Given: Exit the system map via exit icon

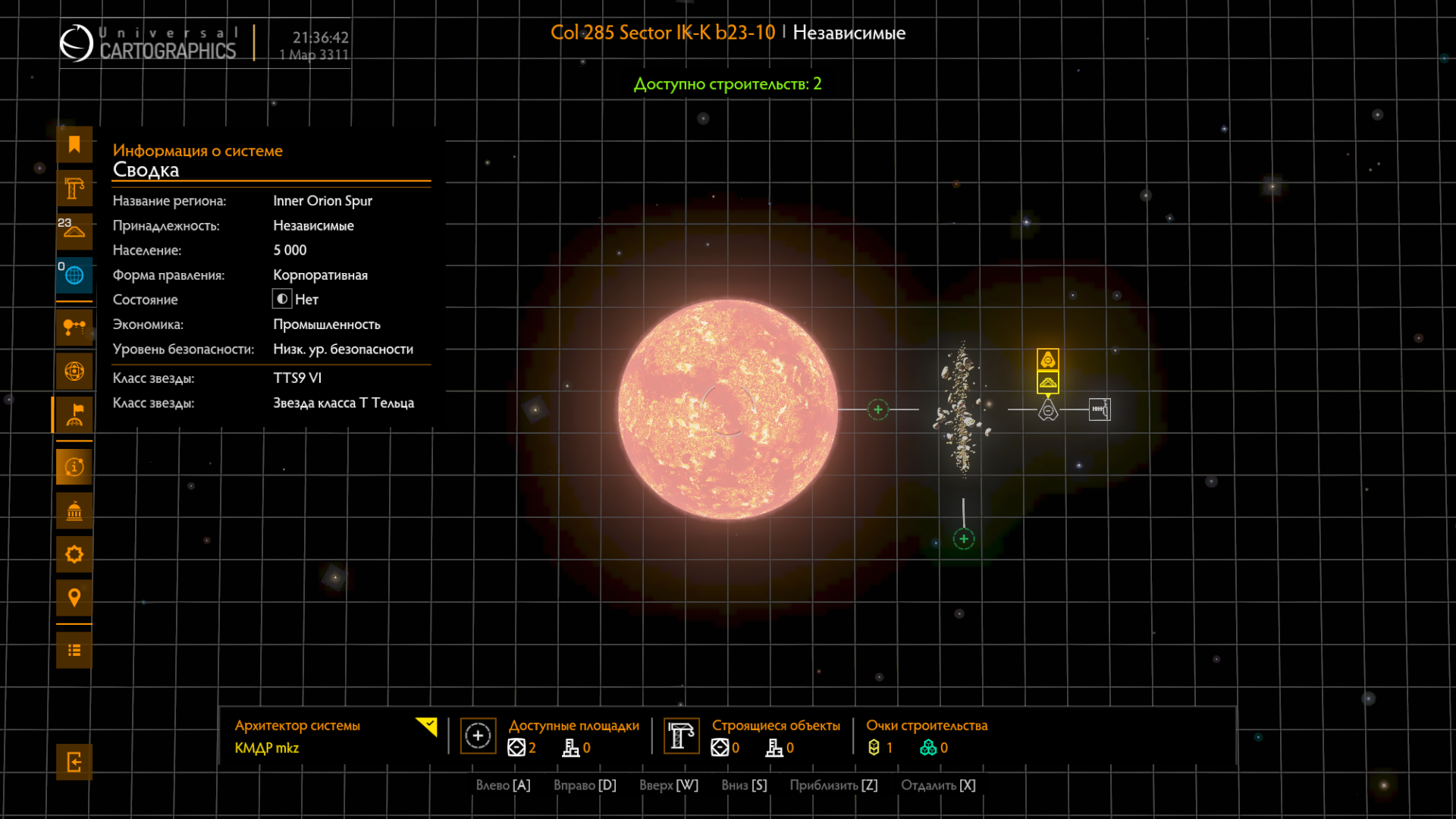Looking at the screenshot, I should tap(74, 762).
